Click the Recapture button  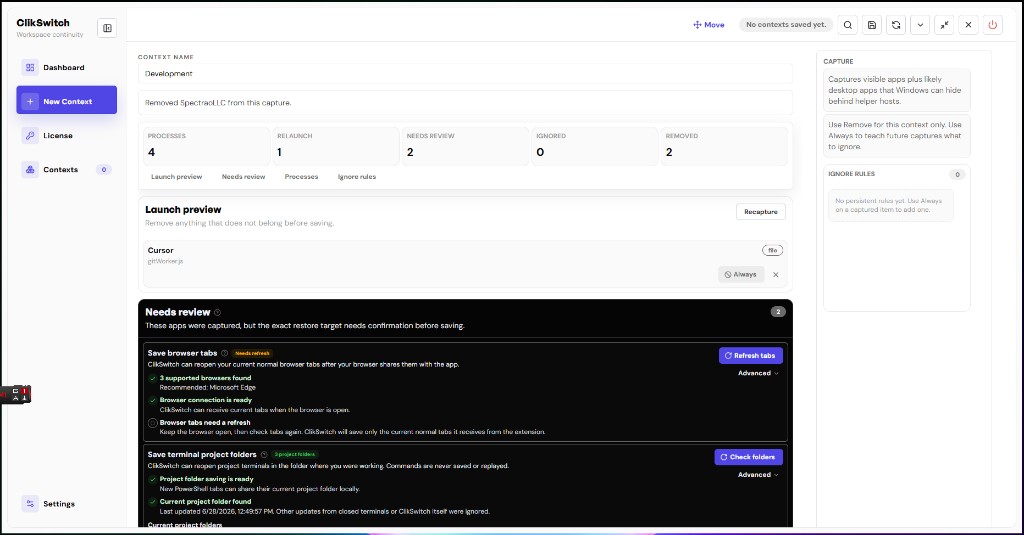[761, 212]
